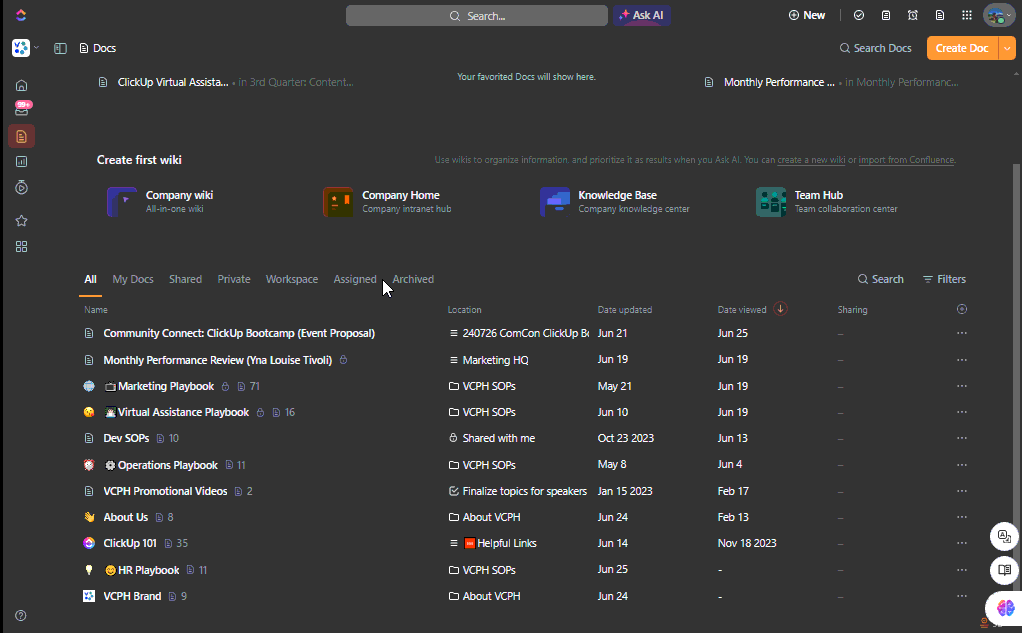Click the New button in the top bar

pos(807,15)
